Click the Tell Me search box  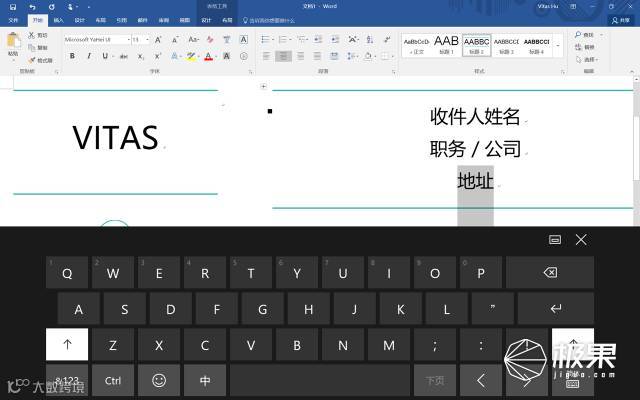(269, 20)
